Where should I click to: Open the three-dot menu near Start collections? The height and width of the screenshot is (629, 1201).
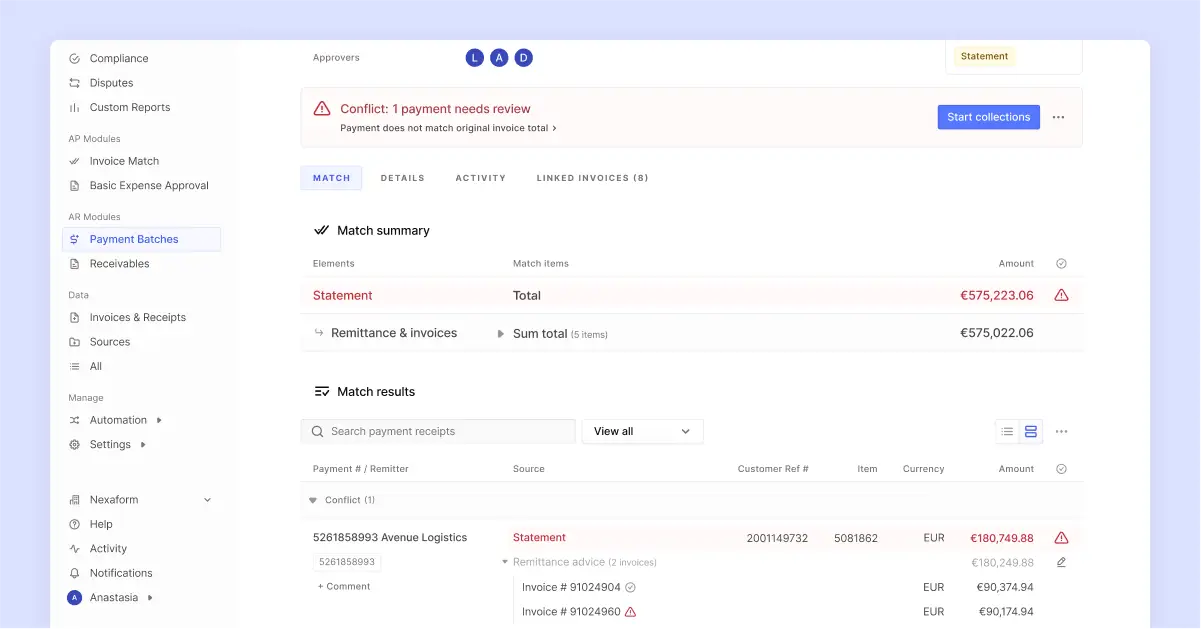pyautogui.click(x=1058, y=117)
